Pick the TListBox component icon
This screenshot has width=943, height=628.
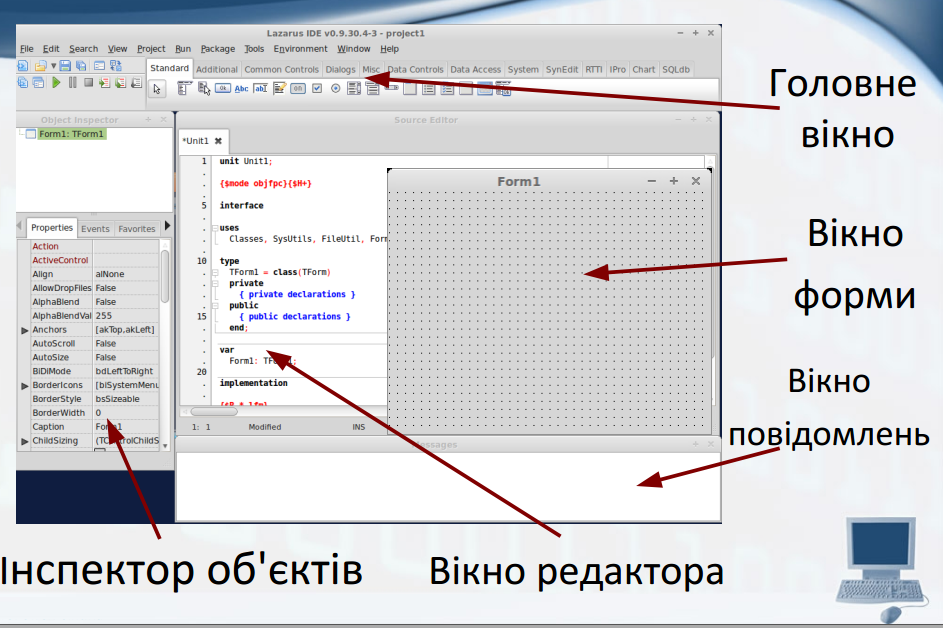[354, 88]
